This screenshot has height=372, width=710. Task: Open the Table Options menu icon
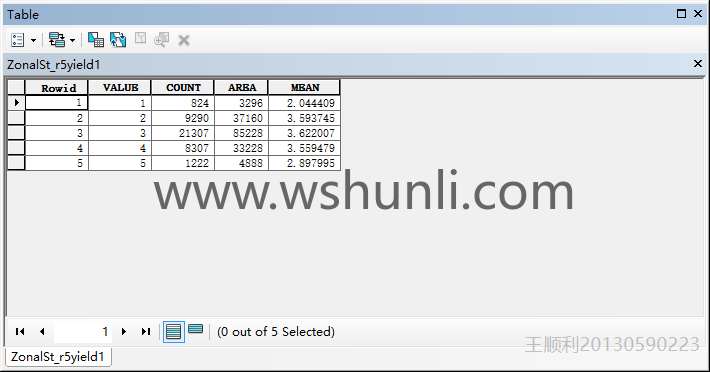click(18, 40)
